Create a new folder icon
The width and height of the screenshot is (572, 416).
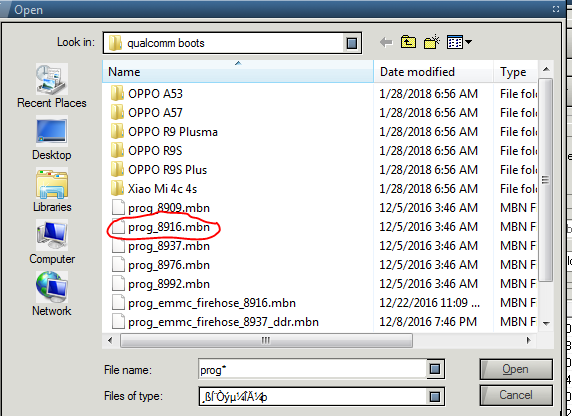click(432, 42)
